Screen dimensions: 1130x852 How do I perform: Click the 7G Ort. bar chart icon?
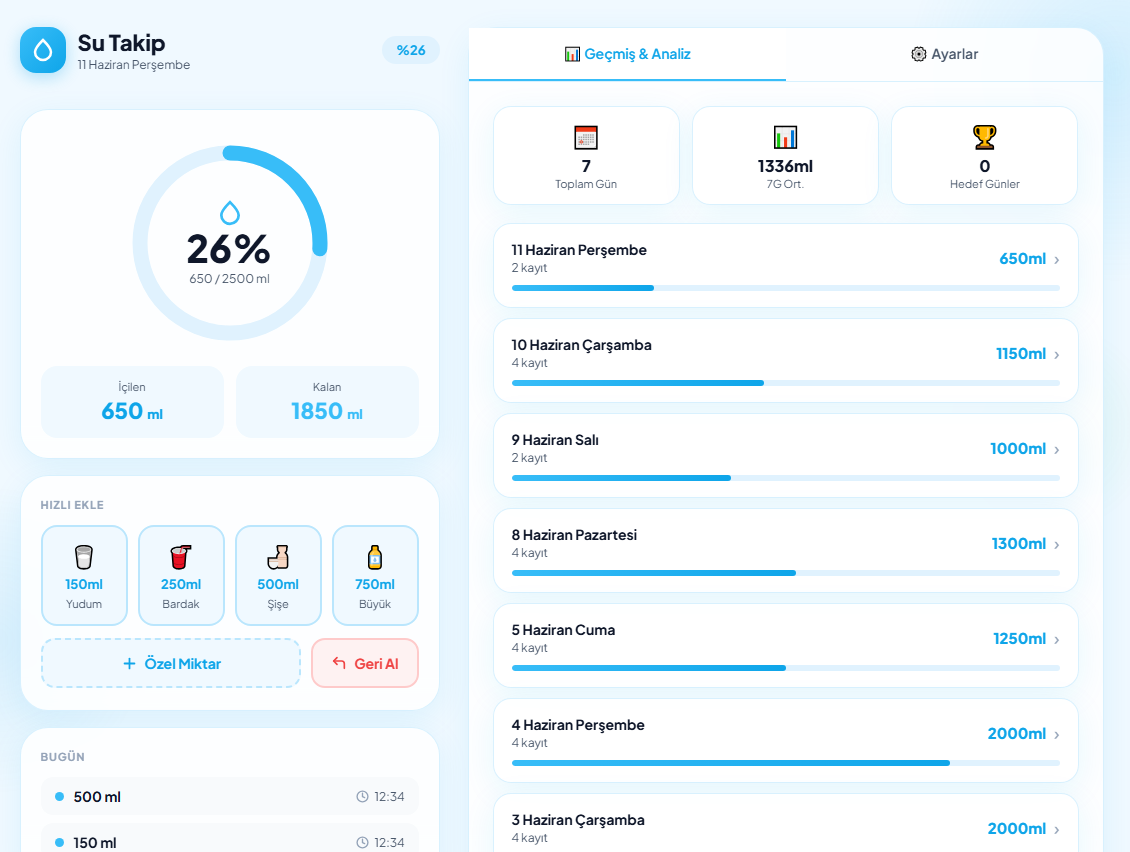tap(785, 137)
